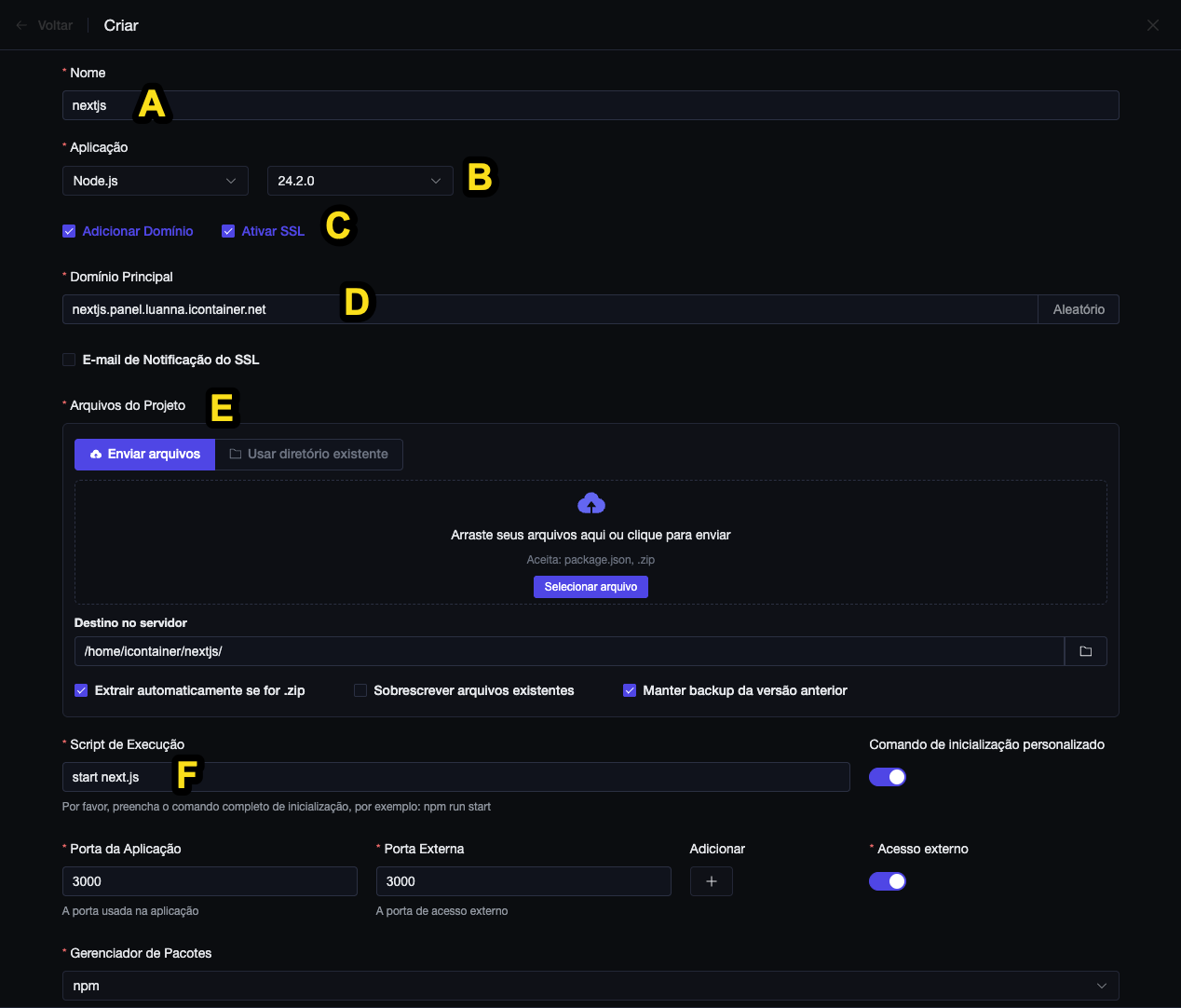Click the Porta Externa field
The image size is (1181, 1008).
[x=523, y=881]
